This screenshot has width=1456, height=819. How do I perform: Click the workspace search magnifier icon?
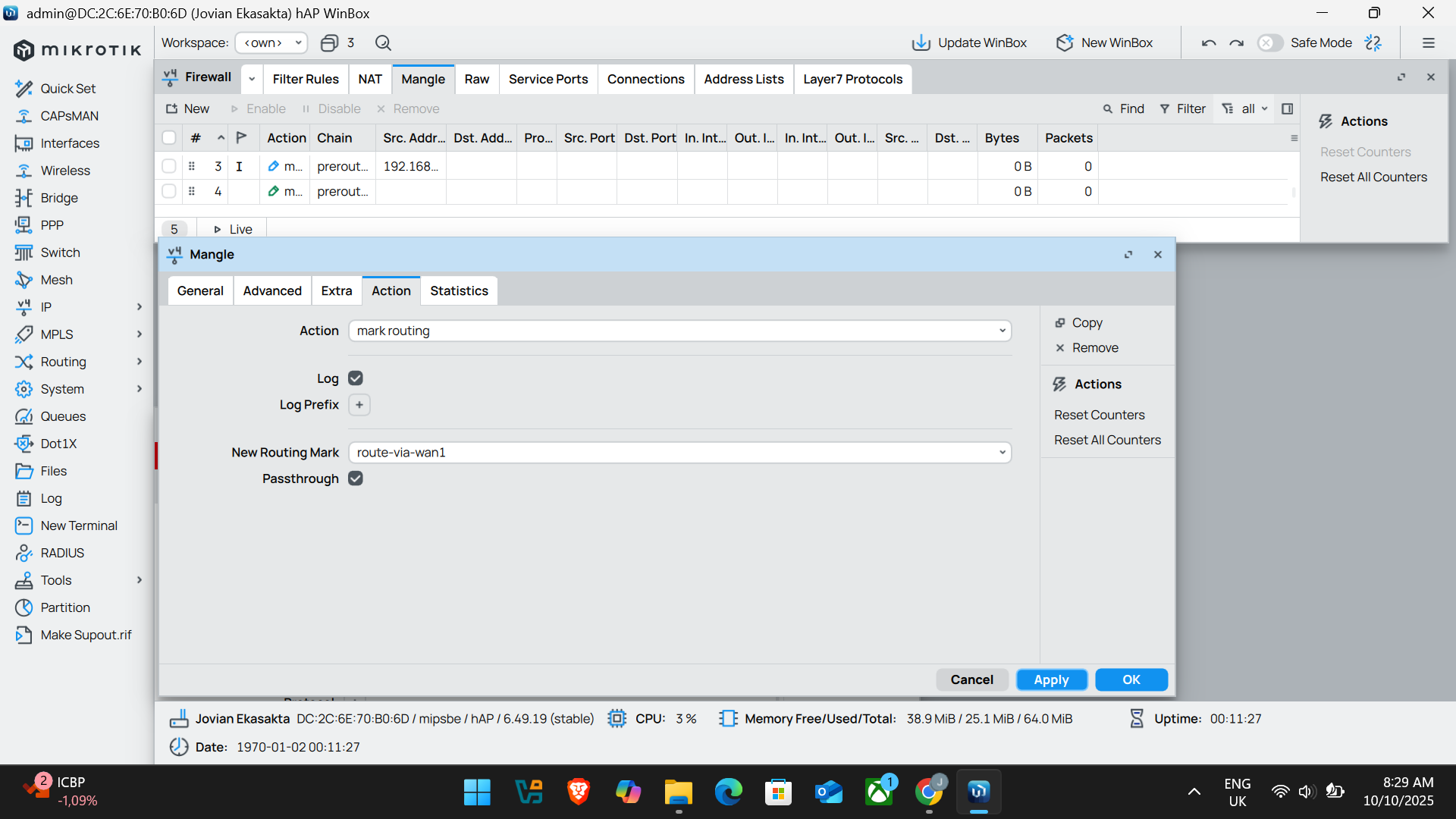(x=383, y=43)
